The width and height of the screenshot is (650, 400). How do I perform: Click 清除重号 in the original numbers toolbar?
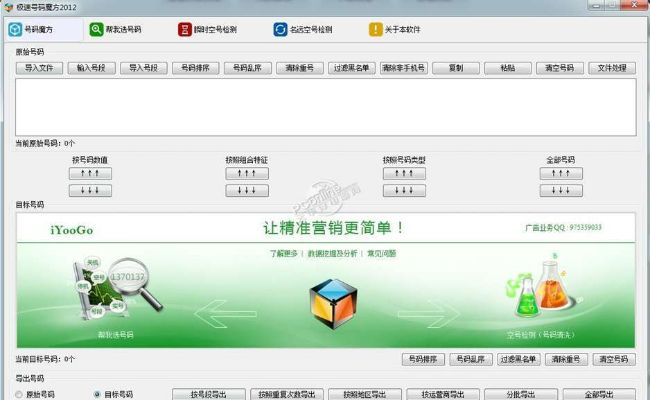pyautogui.click(x=300, y=68)
